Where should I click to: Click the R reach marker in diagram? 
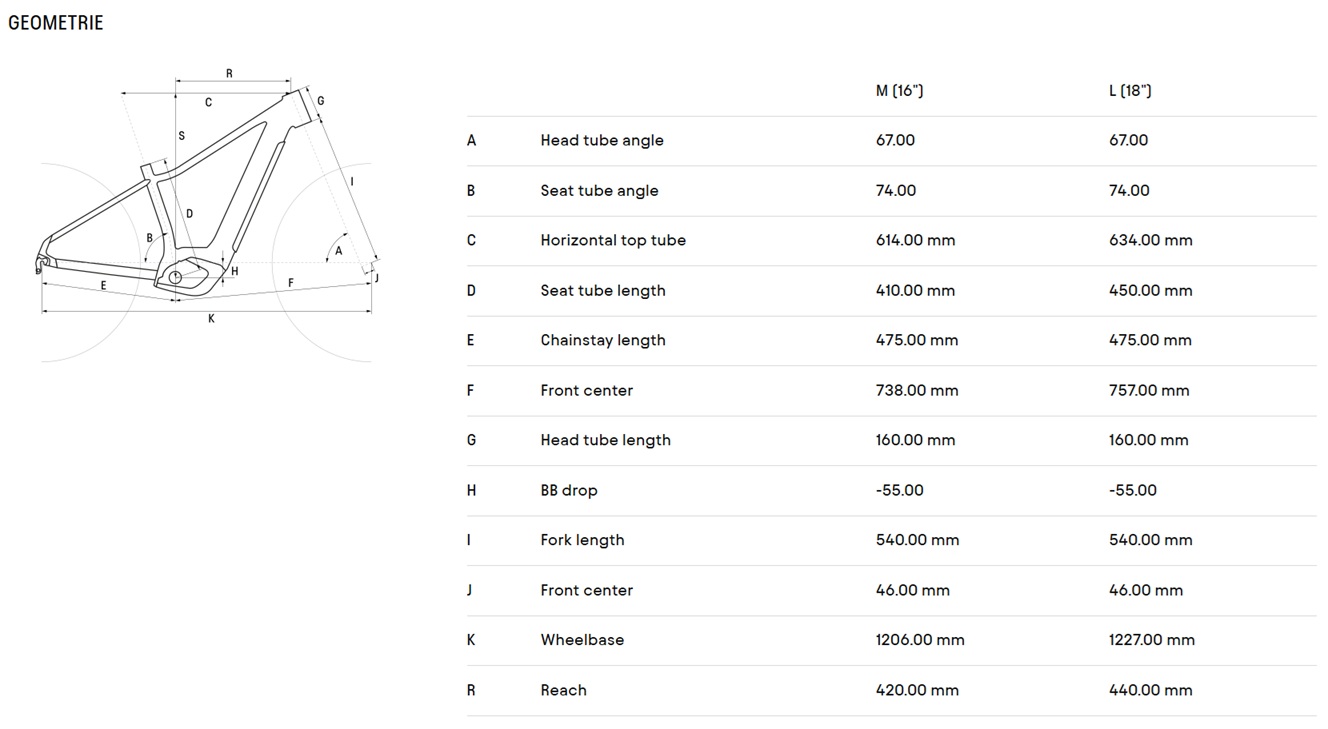[229, 73]
